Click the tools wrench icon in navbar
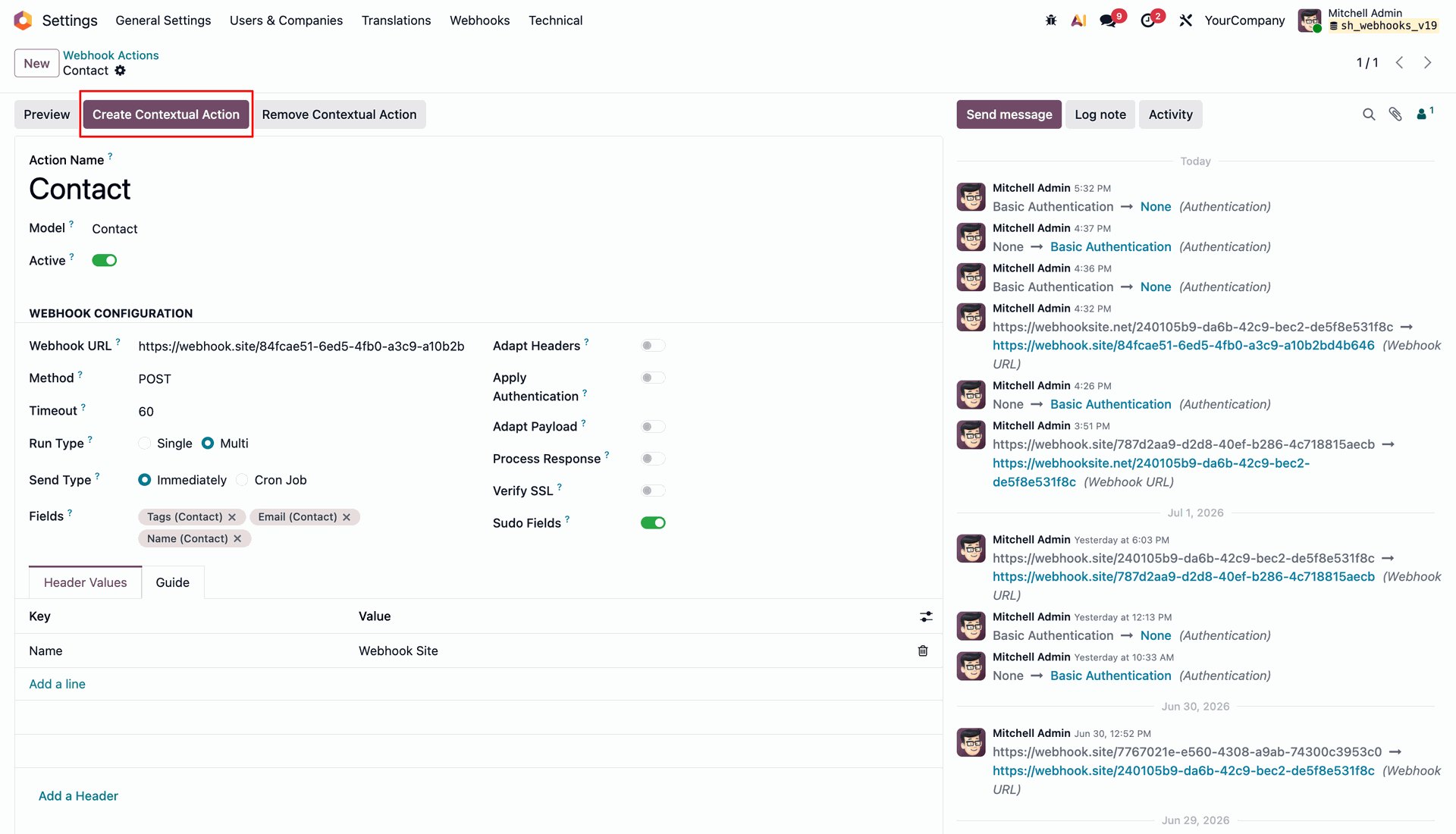This screenshot has width=1456, height=834. (x=1186, y=20)
